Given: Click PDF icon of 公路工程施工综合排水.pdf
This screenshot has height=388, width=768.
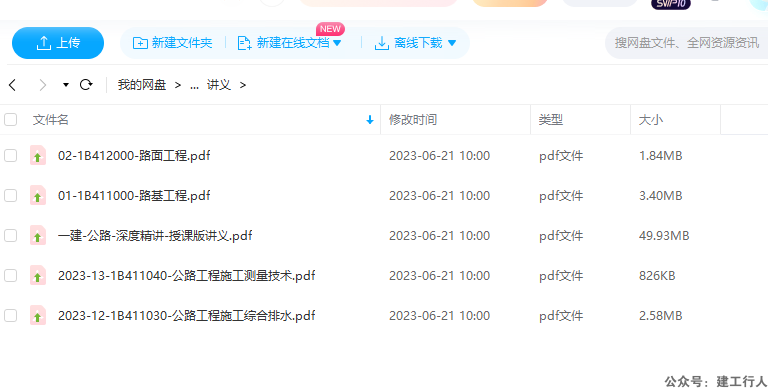Looking at the screenshot, I should coord(38,315).
